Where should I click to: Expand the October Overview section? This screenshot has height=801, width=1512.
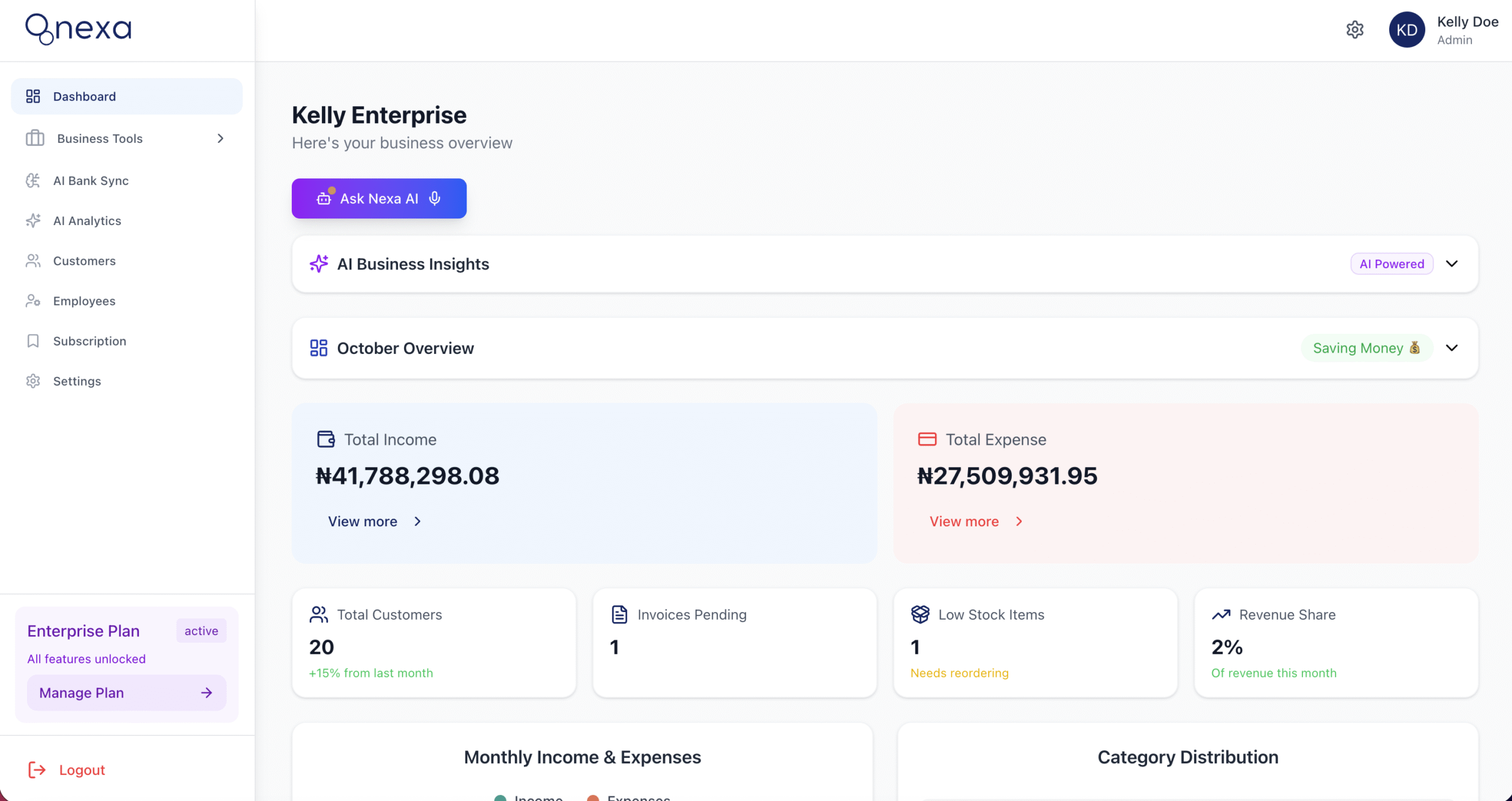click(x=1452, y=348)
